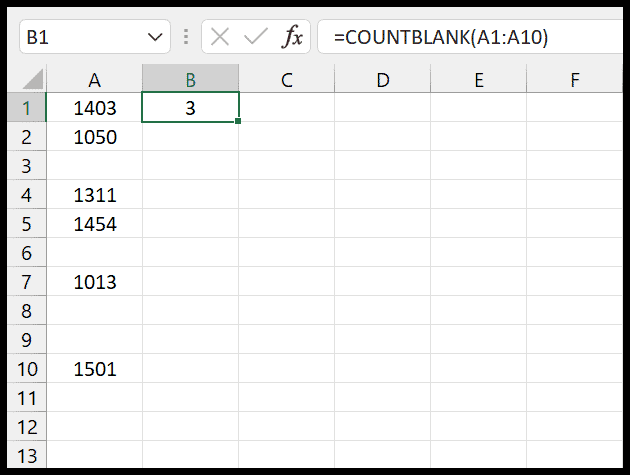Select column A header
The width and height of the screenshot is (630, 475).
[94, 80]
